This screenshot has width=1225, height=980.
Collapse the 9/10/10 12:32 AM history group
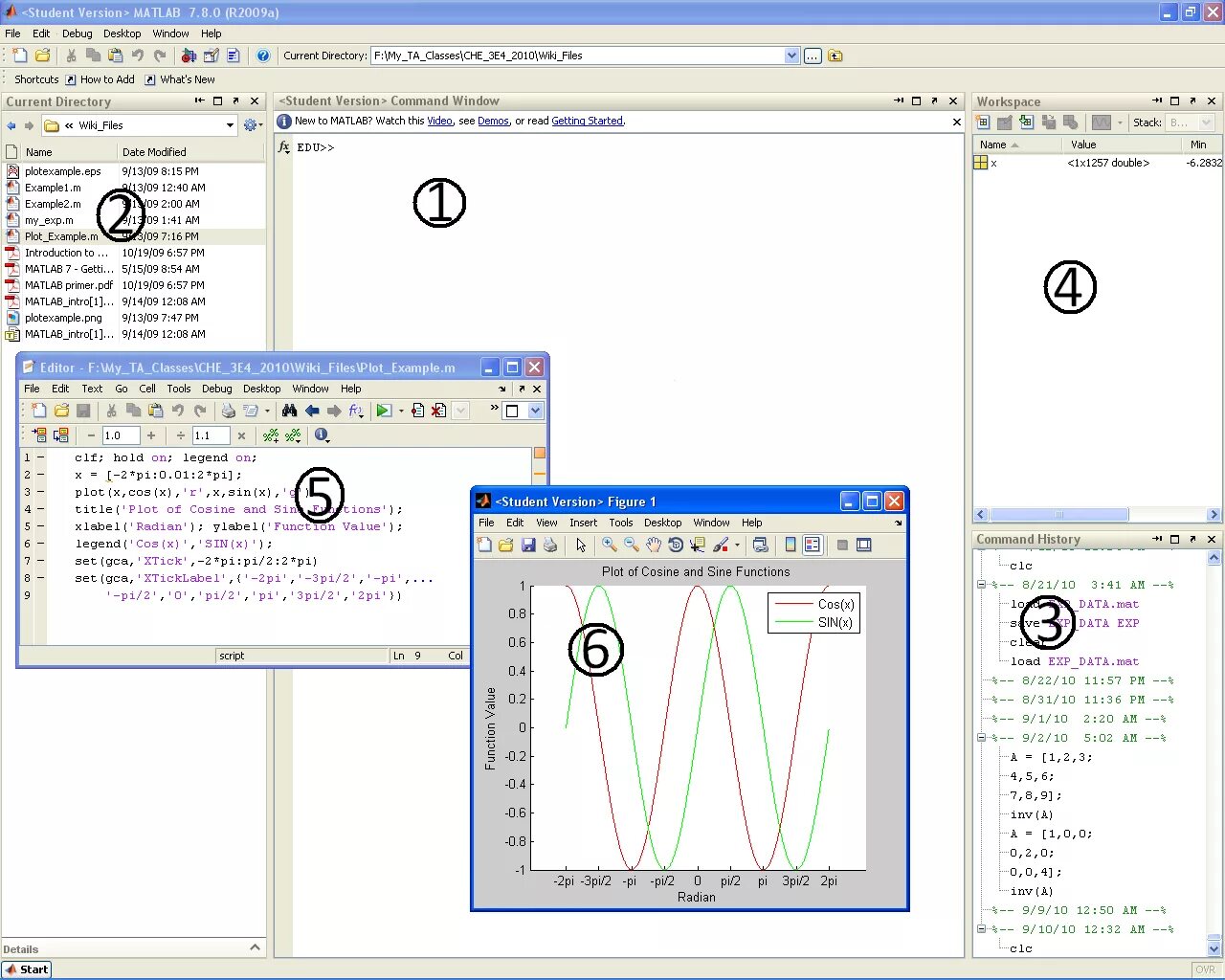click(981, 929)
